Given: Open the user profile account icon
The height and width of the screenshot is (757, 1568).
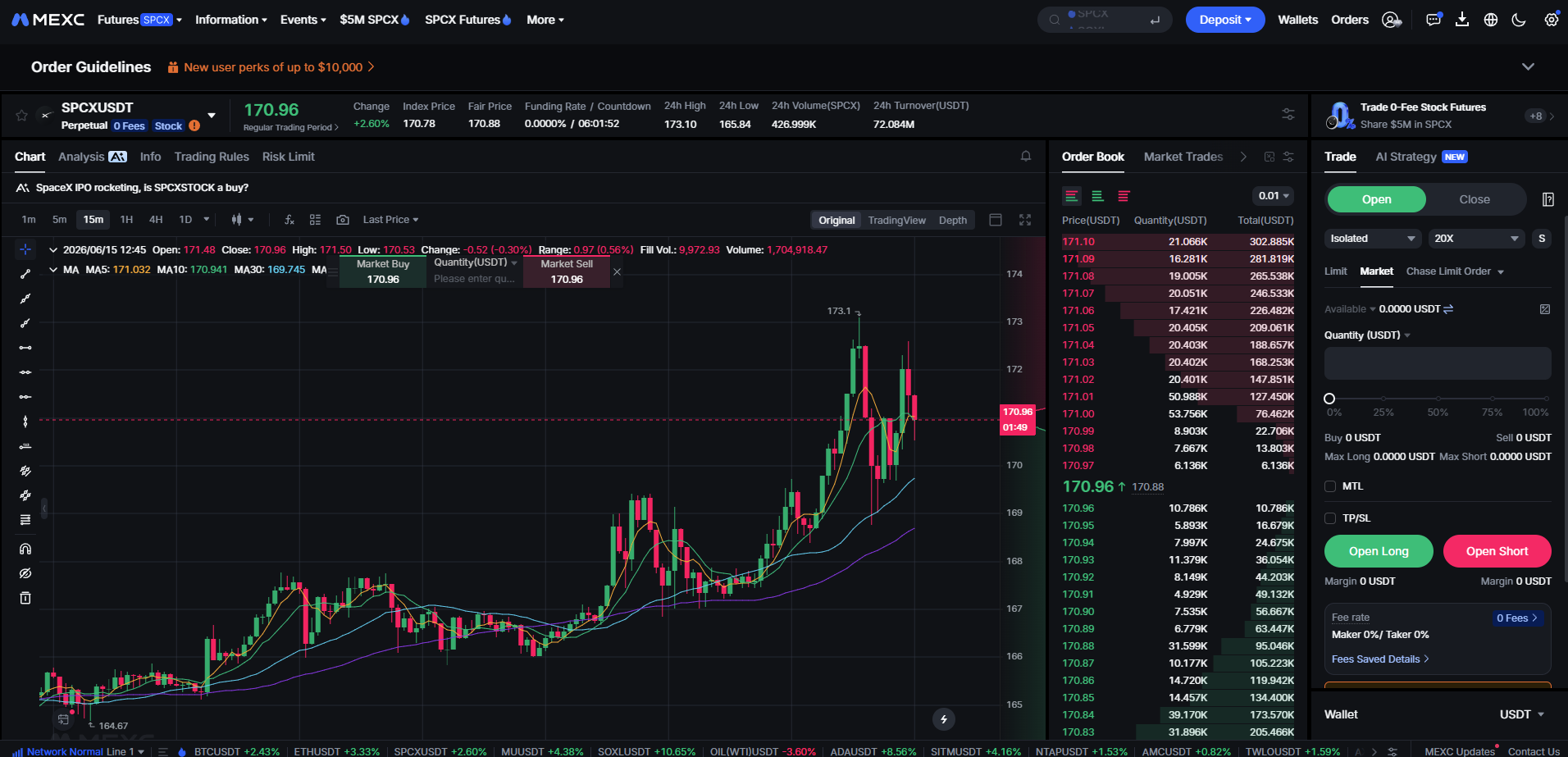Looking at the screenshot, I should click(1392, 20).
